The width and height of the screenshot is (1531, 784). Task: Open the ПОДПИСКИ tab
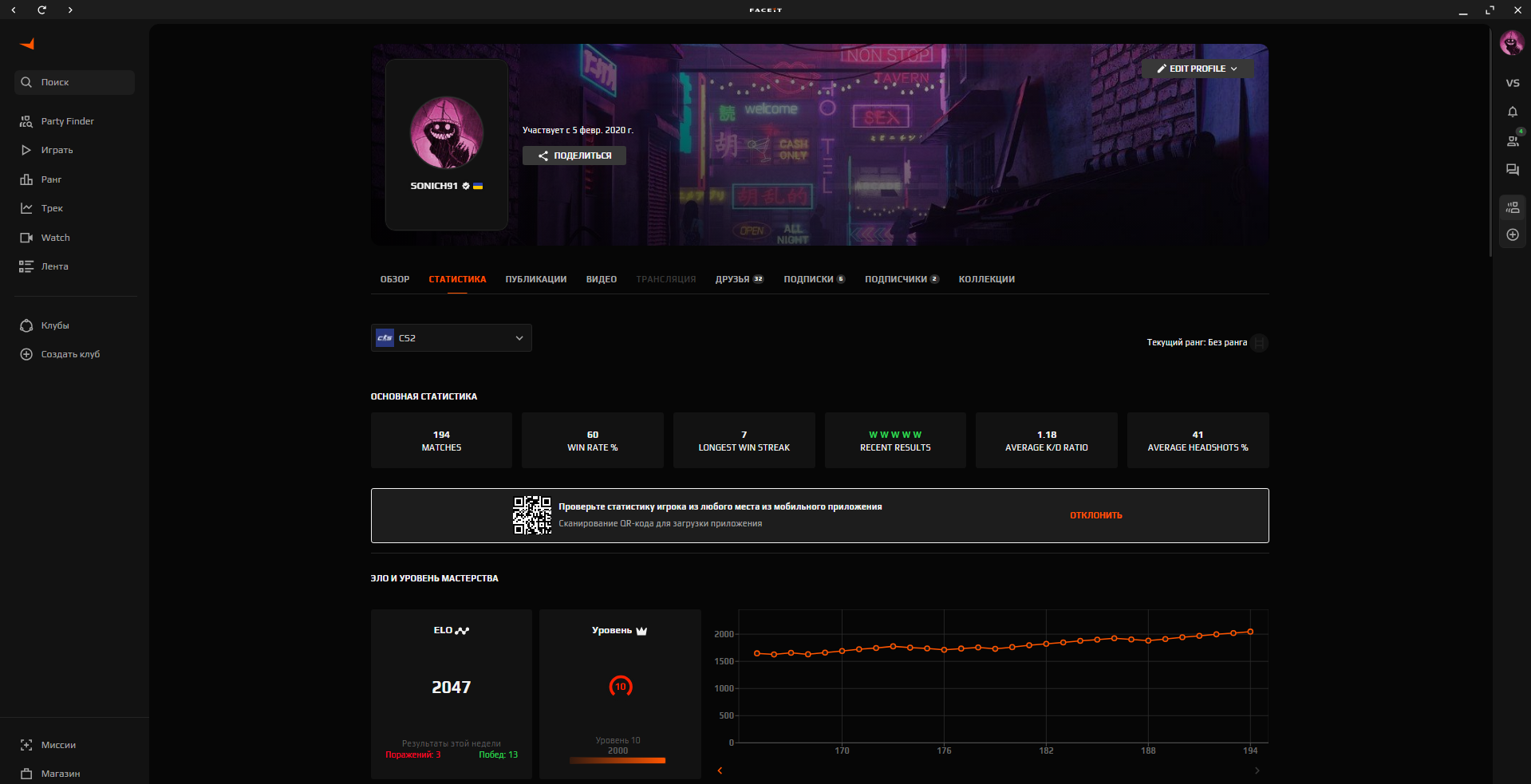[815, 279]
